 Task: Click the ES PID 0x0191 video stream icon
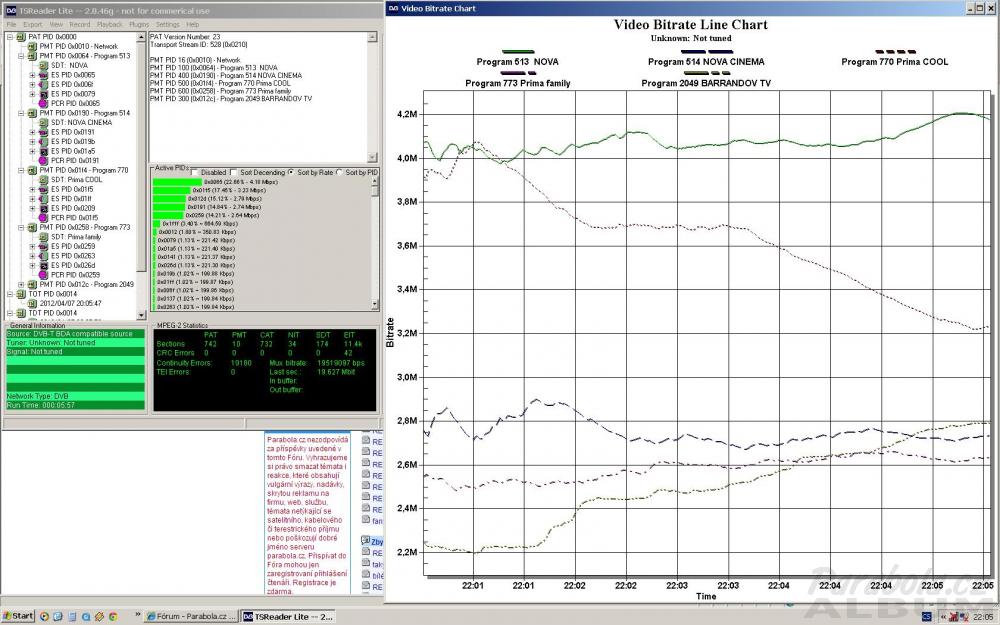(43, 131)
